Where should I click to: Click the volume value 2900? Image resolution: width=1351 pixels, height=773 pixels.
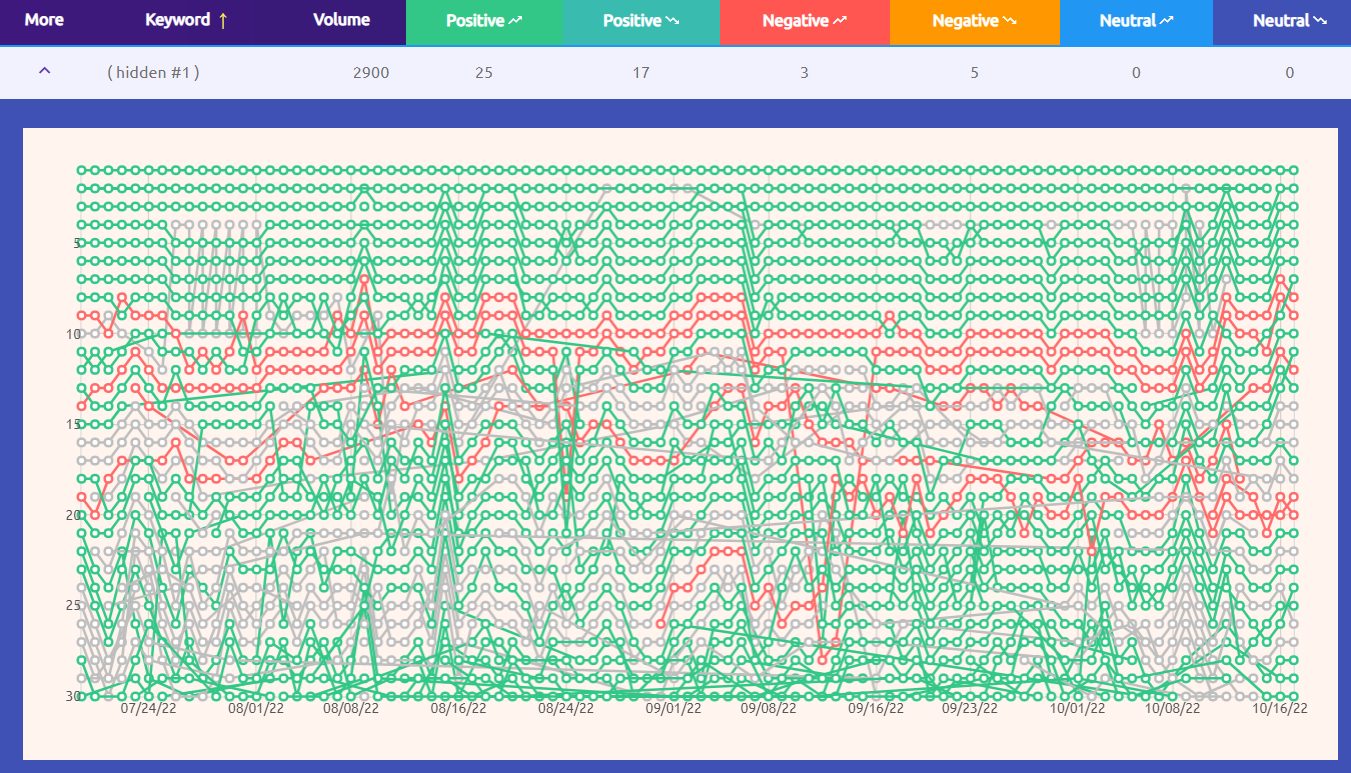[x=371, y=72]
